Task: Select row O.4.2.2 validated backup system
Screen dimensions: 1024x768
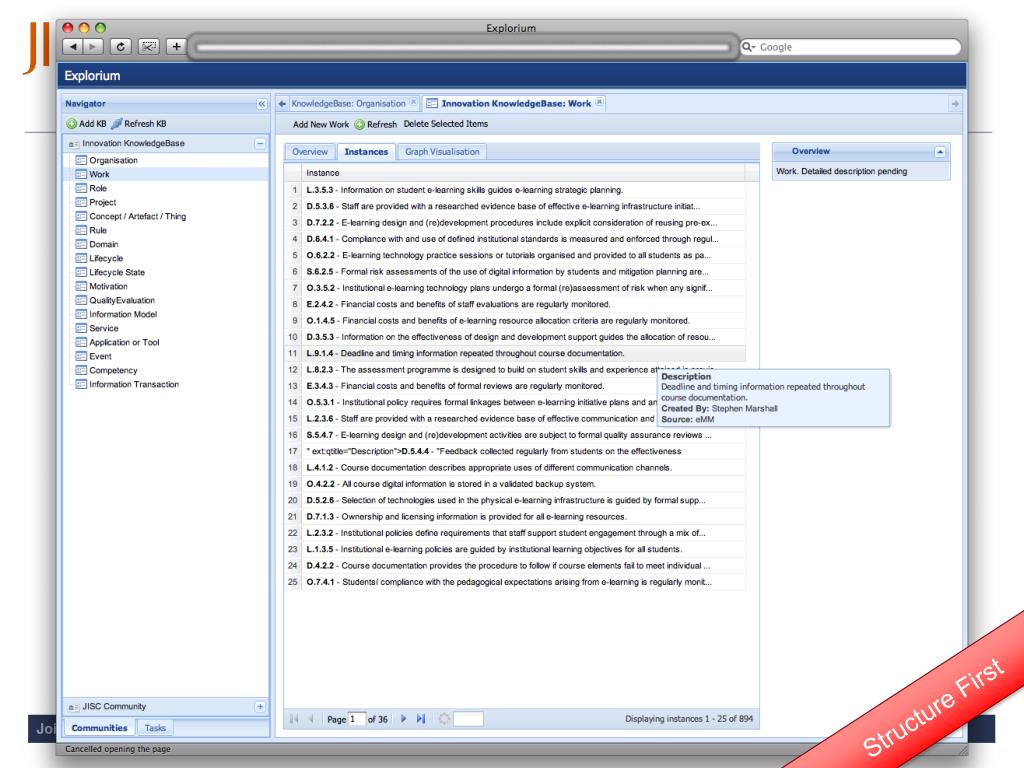Action: (x=515, y=484)
